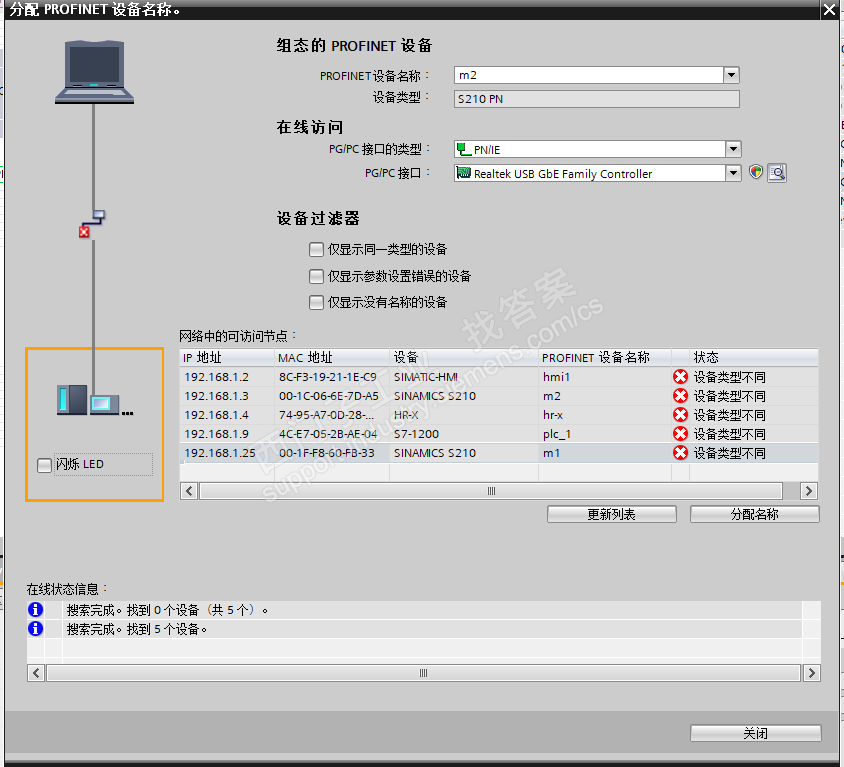Screen dimensions: 844x767
Task: Select row with IP 192.168.1.9
Action: click(x=499, y=434)
